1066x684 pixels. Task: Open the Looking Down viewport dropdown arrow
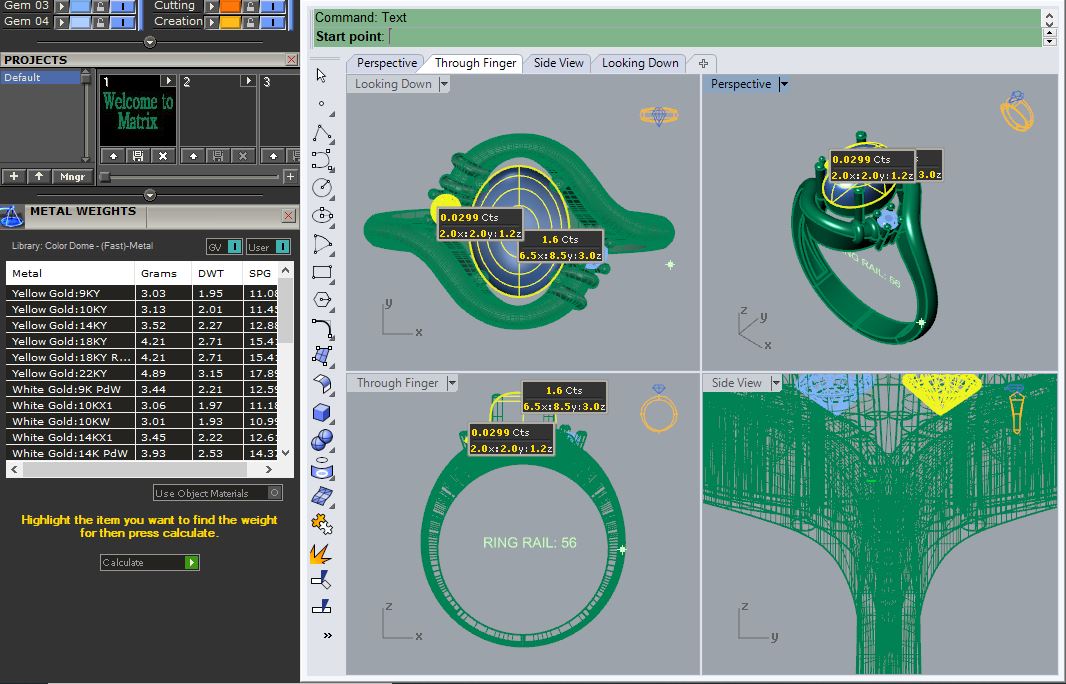tap(444, 85)
